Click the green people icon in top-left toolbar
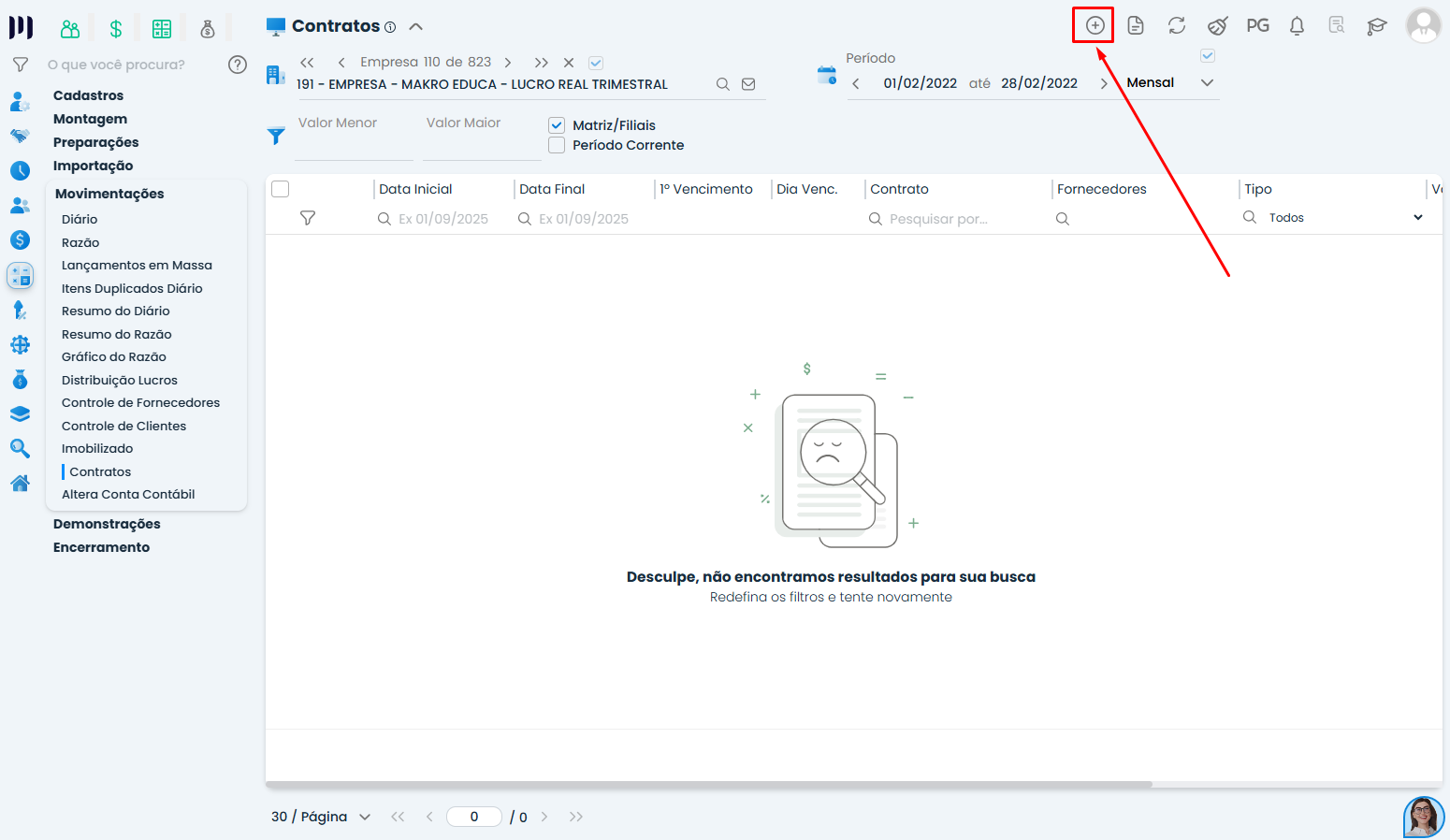 (x=70, y=29)
